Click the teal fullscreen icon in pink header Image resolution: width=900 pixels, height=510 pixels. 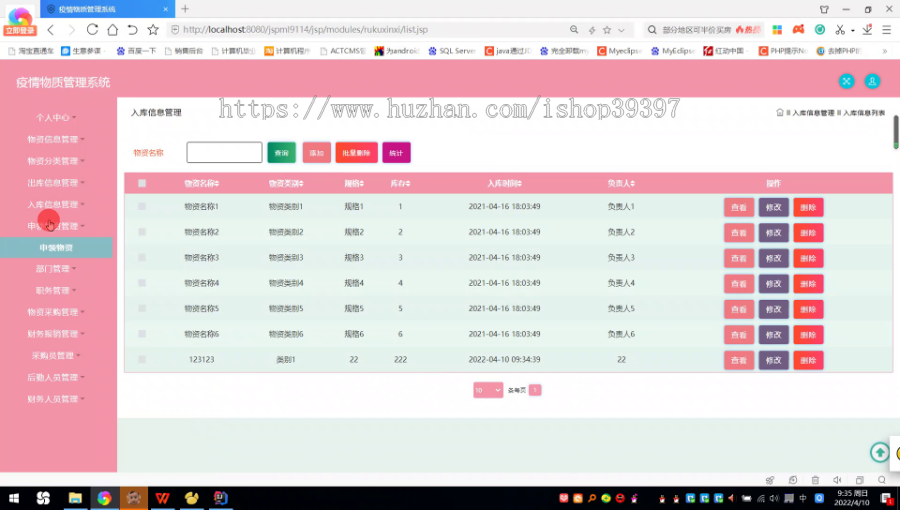(x=846, y=81)
